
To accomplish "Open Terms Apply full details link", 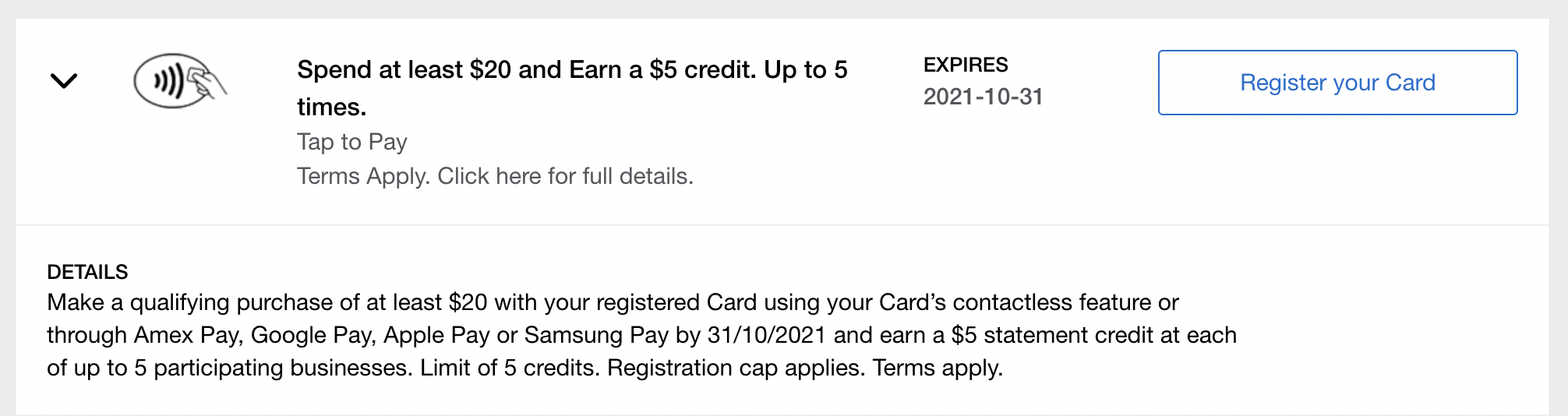I will pyautogui.click(x=495, y=176).
